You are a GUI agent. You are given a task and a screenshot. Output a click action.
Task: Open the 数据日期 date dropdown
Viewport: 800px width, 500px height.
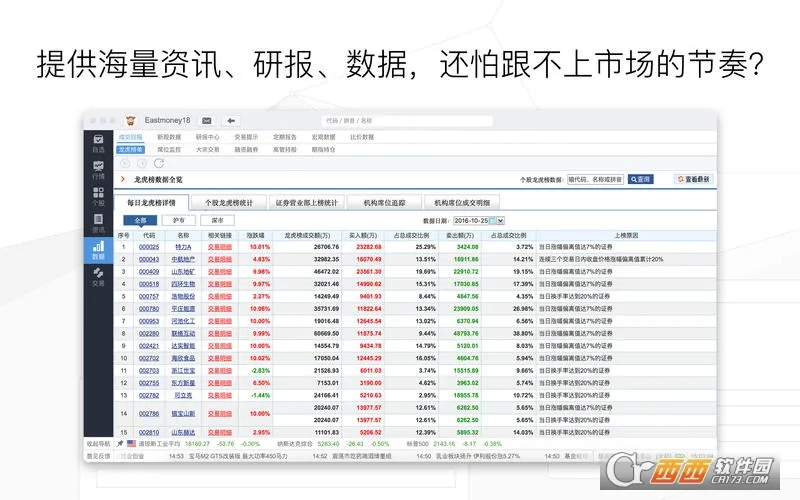(x=501, y=220)
